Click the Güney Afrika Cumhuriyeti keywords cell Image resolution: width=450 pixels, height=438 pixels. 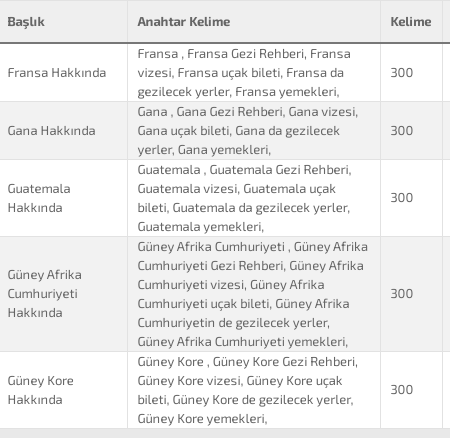tap(254, 294)
